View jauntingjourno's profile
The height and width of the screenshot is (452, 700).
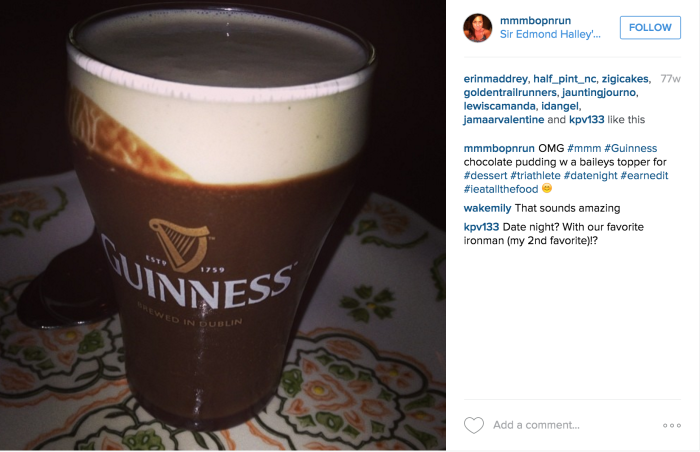click(599, 92)
